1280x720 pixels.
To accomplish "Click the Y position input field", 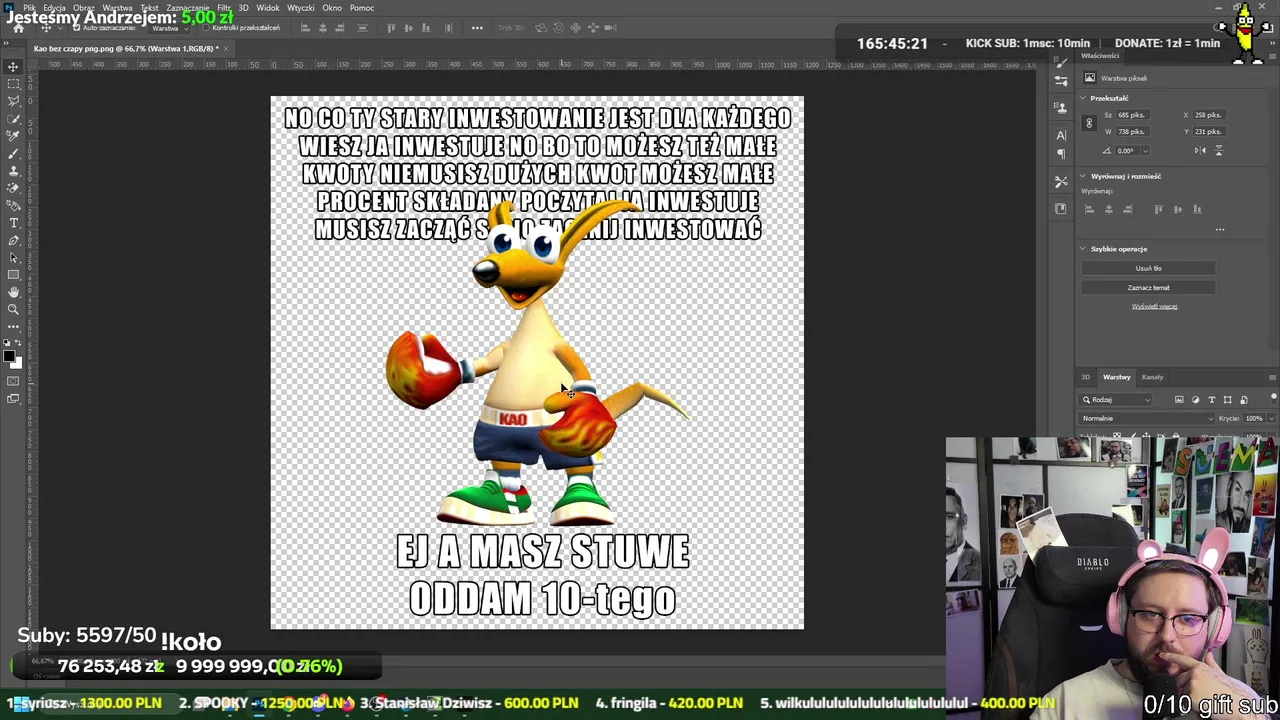I will tap(1209, 132).
